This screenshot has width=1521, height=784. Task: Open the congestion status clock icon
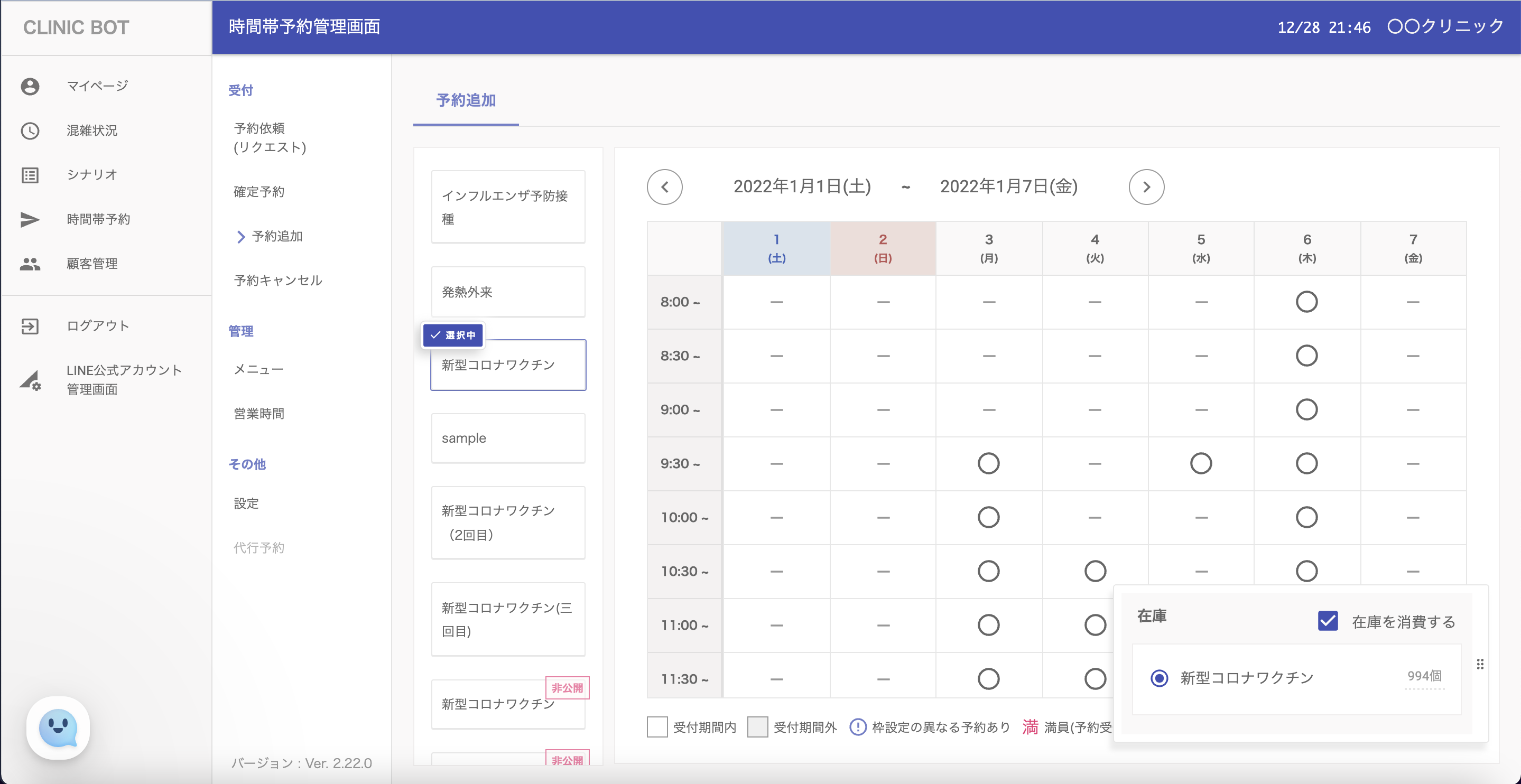[x=30, y=130]
